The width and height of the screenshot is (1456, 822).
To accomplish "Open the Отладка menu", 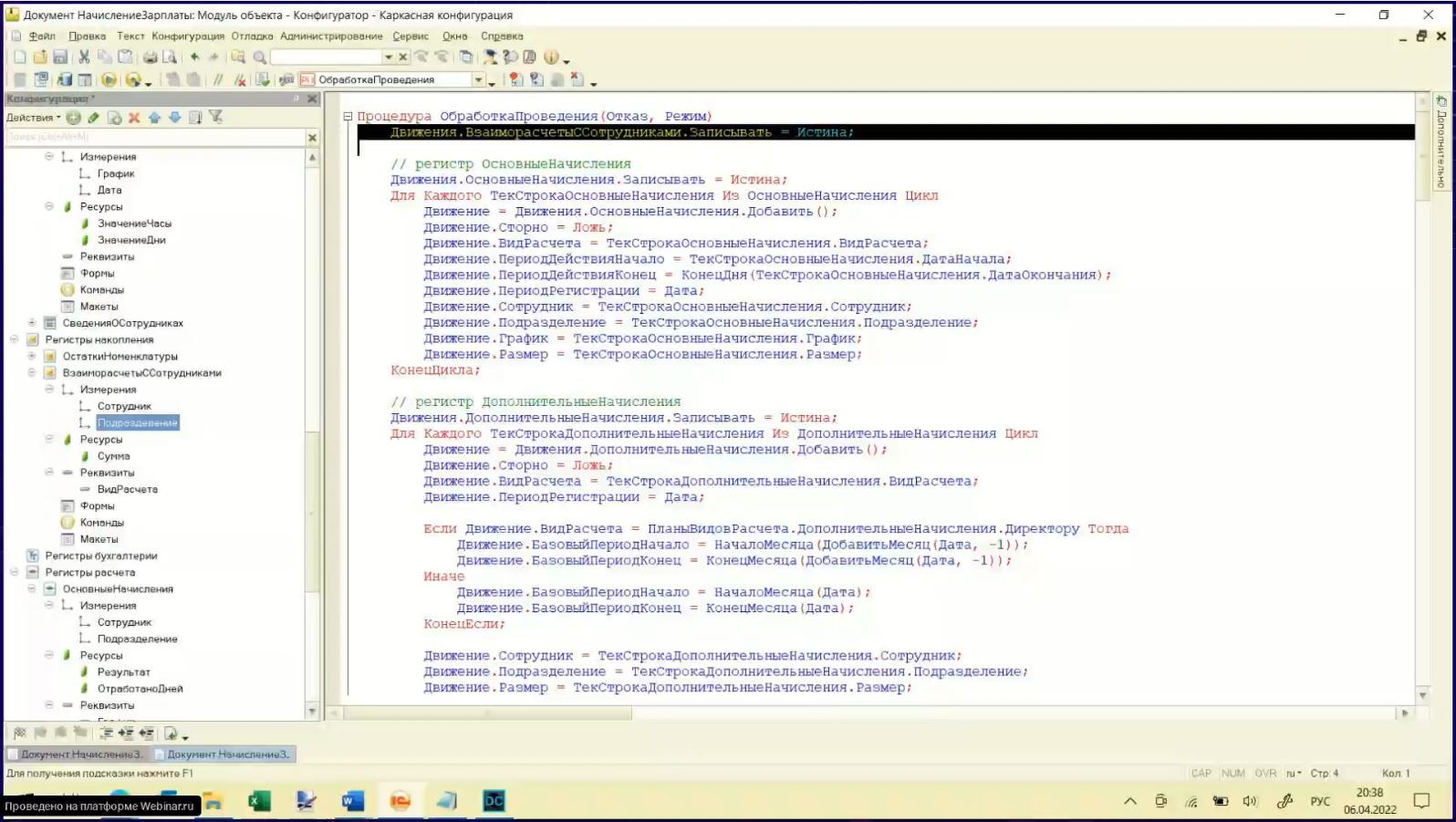I will (252, 36).
